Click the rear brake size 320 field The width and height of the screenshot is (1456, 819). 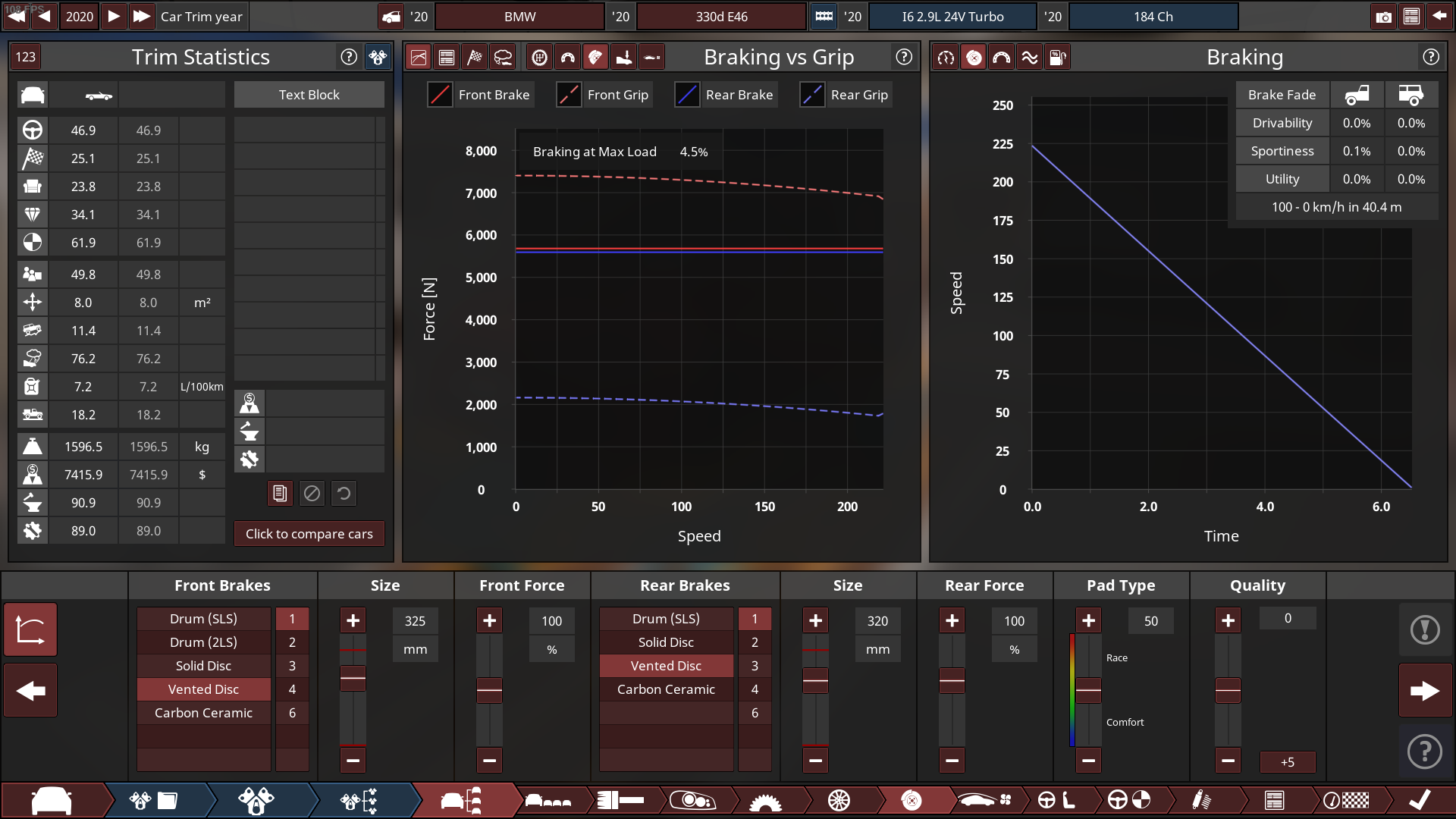point(877,620)
